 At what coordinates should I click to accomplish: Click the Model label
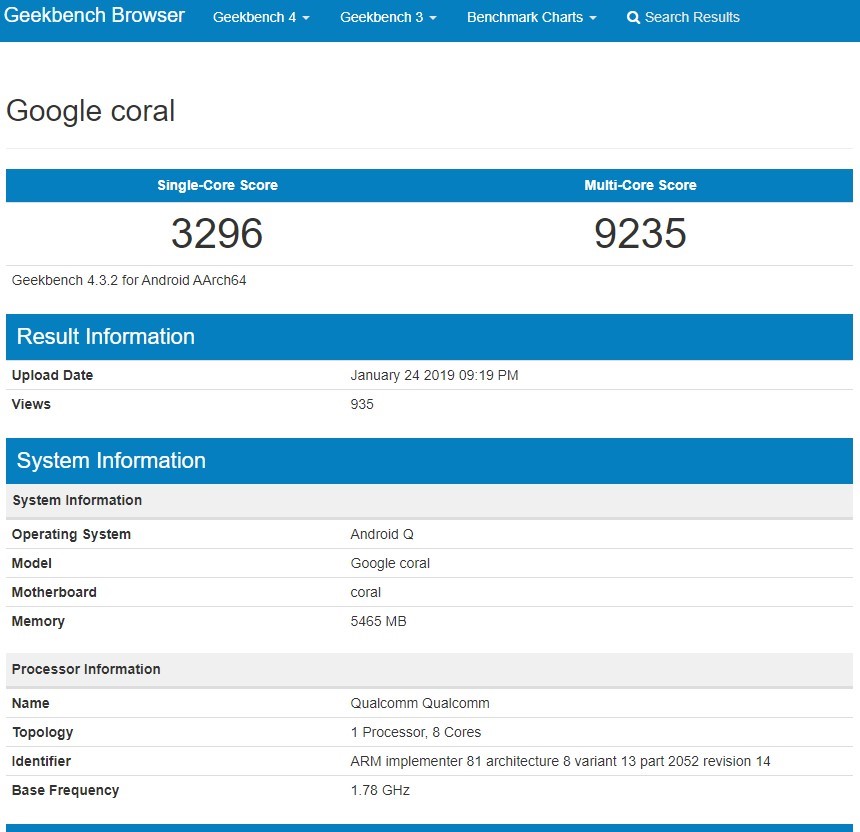click(x=32, y=563)
